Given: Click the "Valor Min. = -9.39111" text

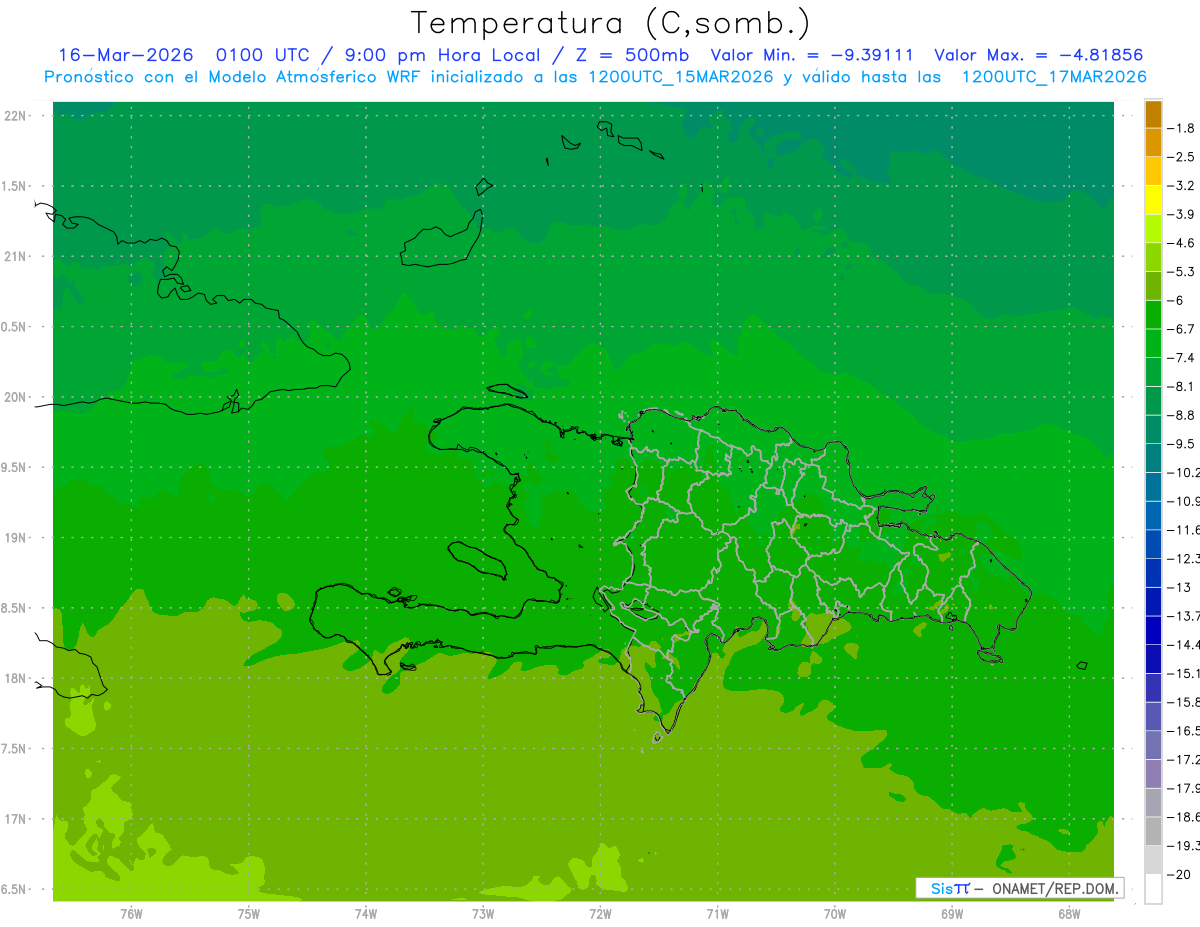Looking at the screenshot, I should [811, 55].
